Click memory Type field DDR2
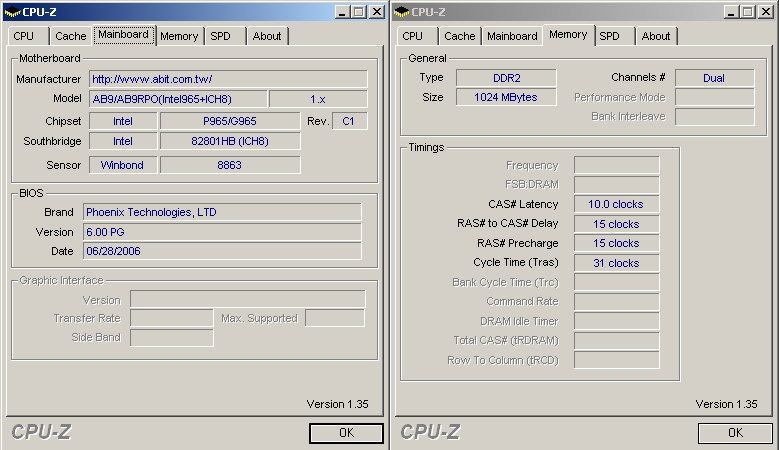The image size is (779, 450). [506, 78]
